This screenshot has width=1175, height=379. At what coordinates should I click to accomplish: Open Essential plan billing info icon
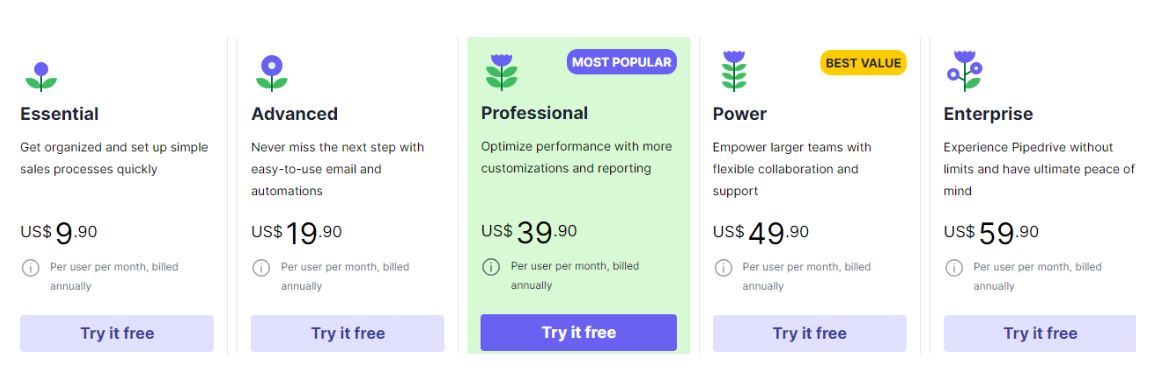[x=30, y=267]
